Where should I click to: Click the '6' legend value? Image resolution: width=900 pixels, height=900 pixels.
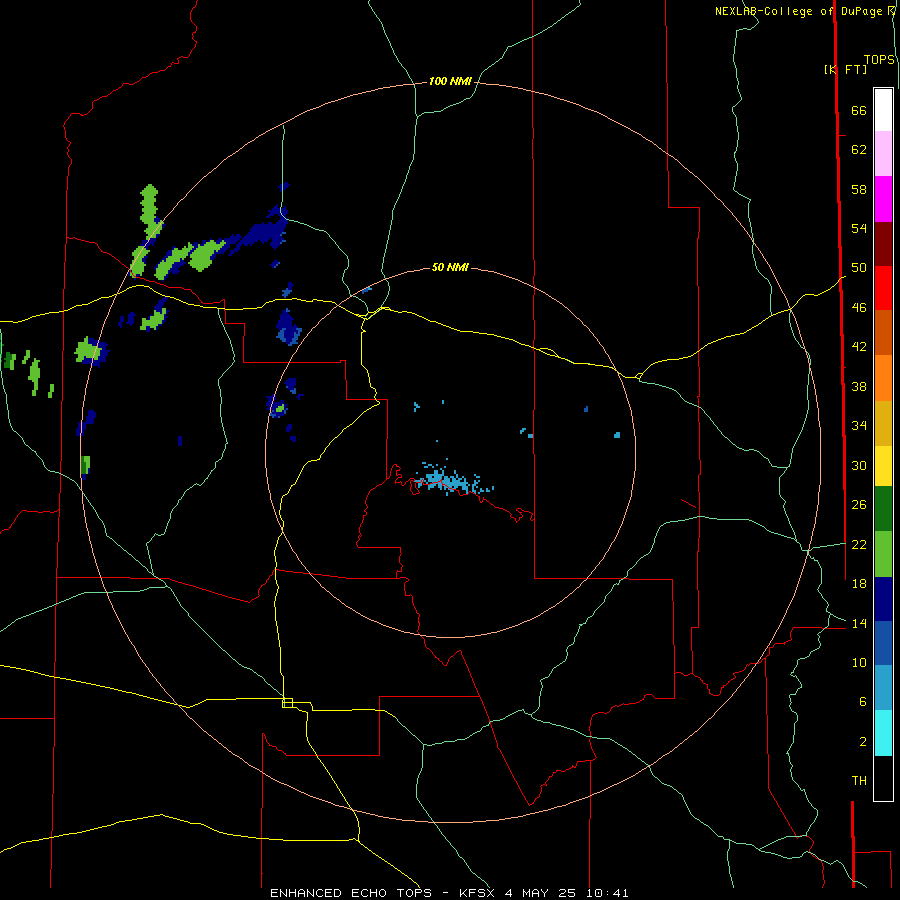pos(863,701)
